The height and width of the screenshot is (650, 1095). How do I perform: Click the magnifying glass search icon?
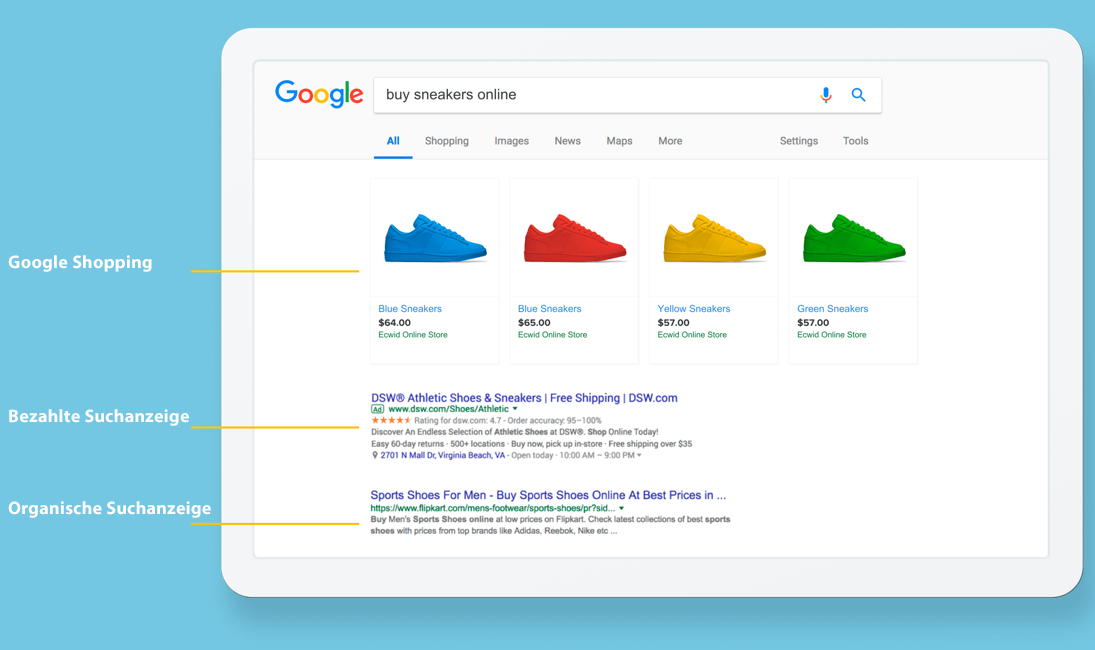pos(858,94)
